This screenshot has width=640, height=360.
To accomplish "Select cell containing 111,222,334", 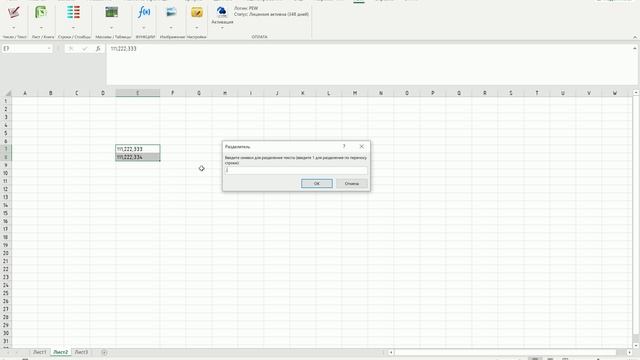I will pos(138,157).
